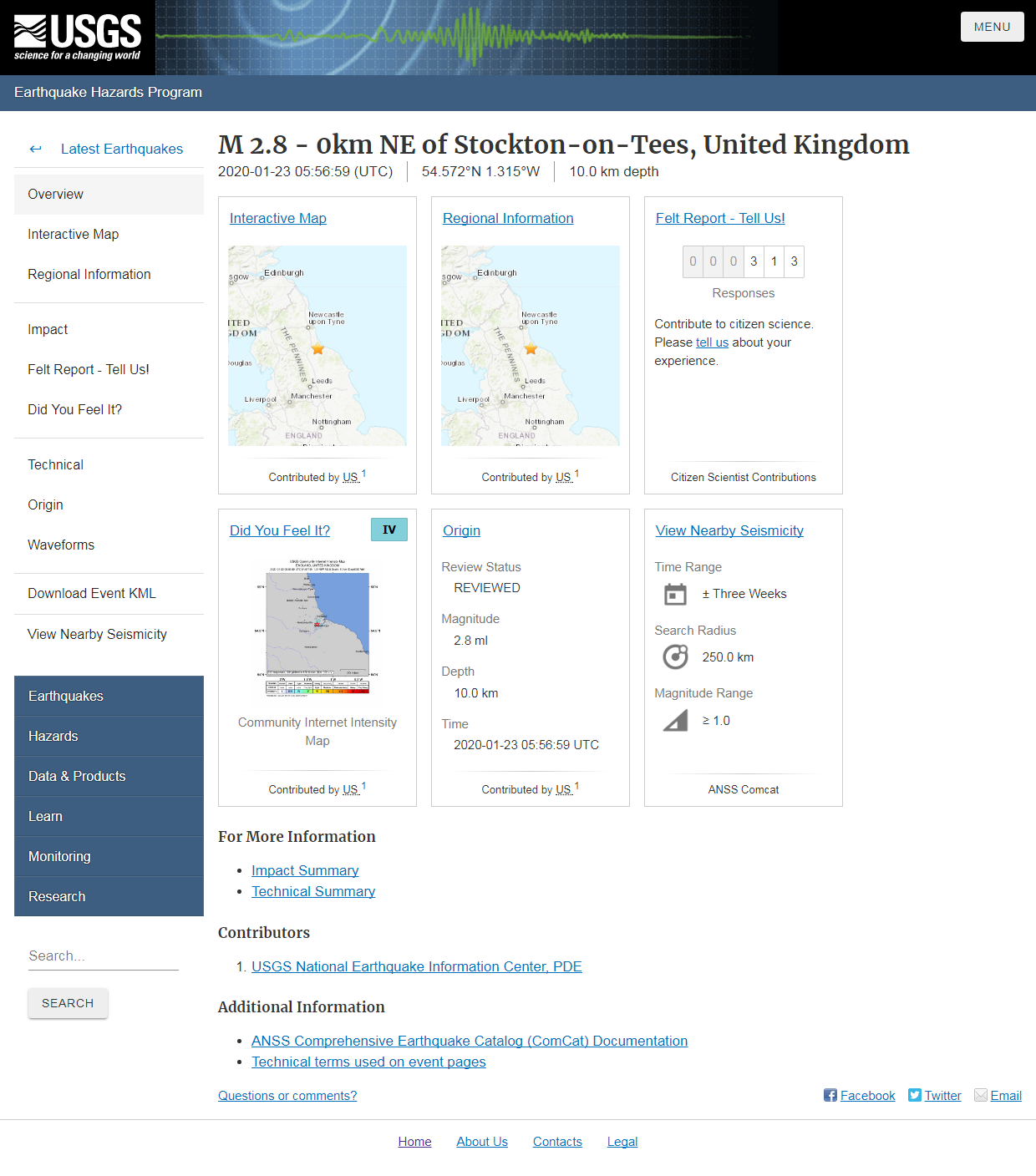Open the Impact Summary link
This screenshot has width=1036, height=1176.
305,870
